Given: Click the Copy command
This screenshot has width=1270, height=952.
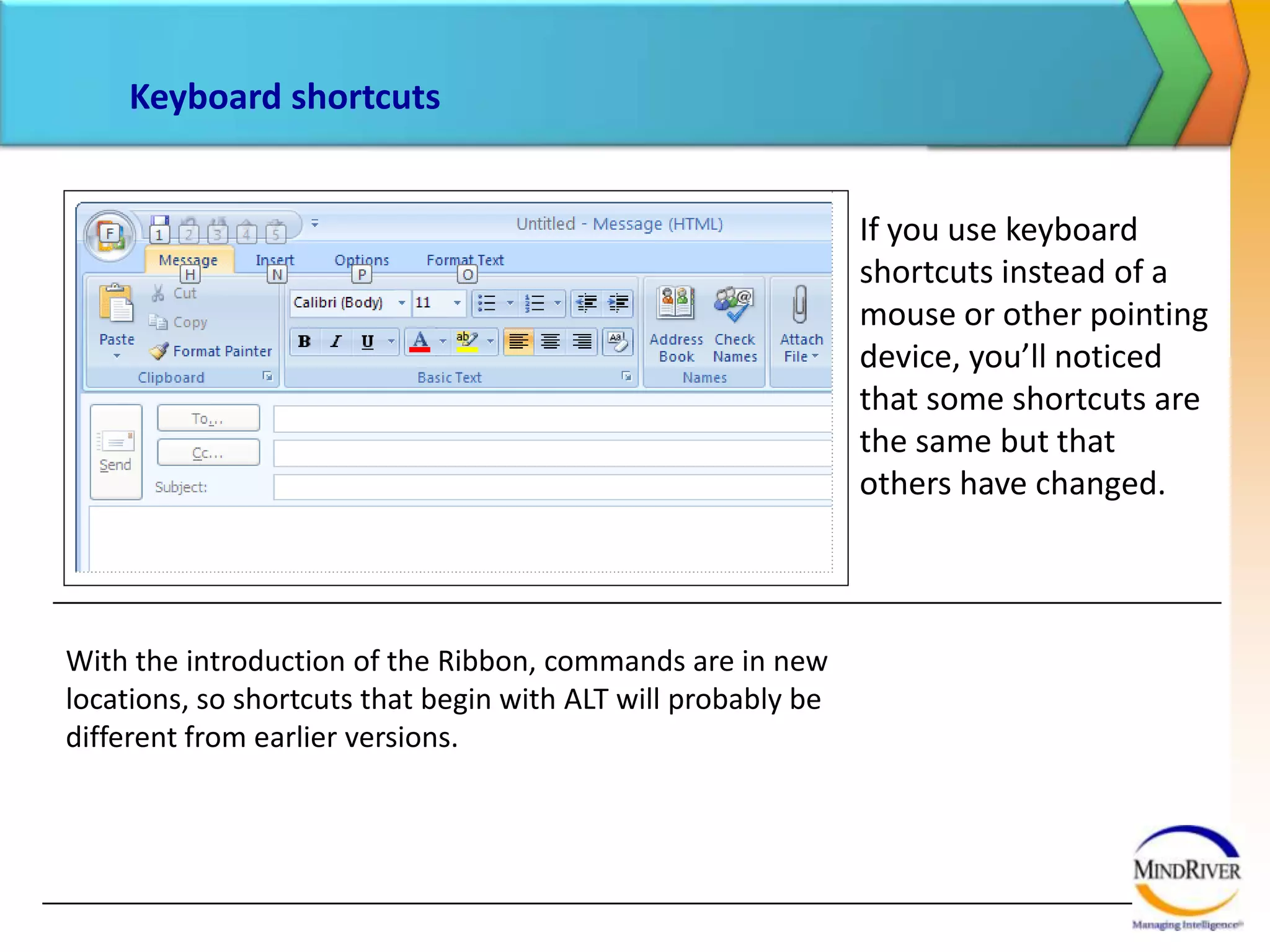Looking at the screenshot, I should [178, 322].
